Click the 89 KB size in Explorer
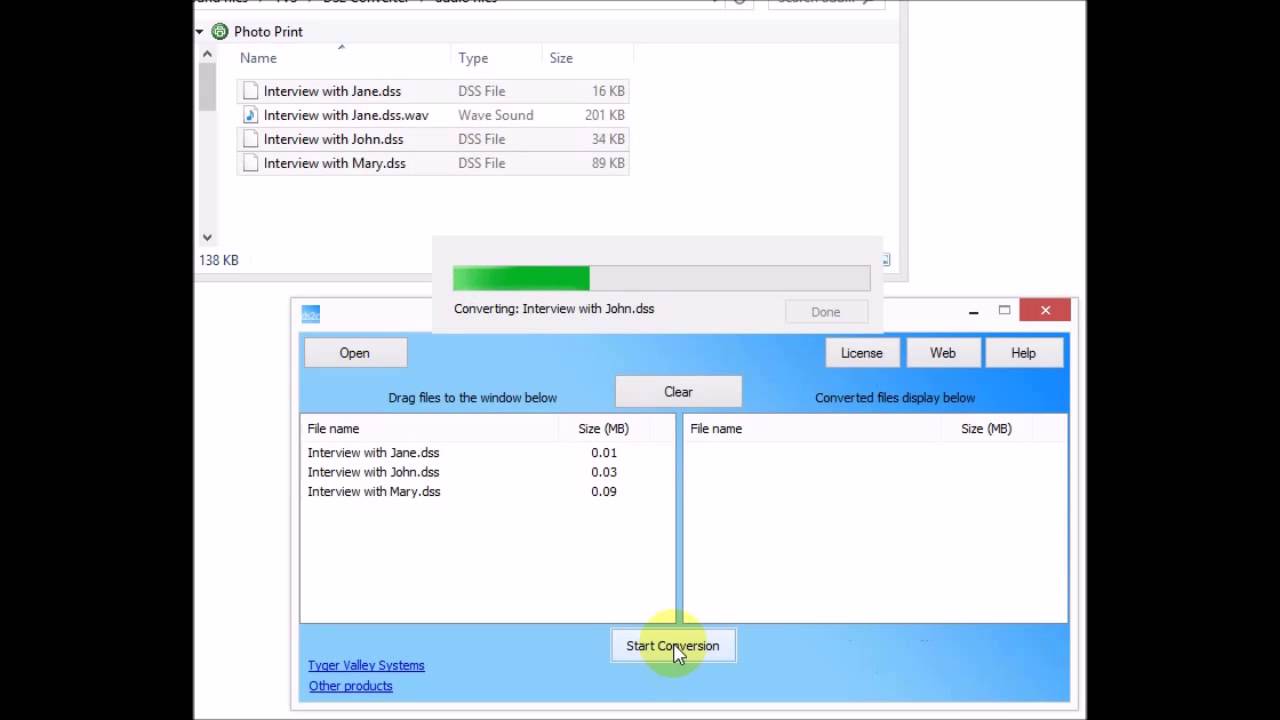The width and height of the screenshot is (1280, 720). tap(608, 163)
